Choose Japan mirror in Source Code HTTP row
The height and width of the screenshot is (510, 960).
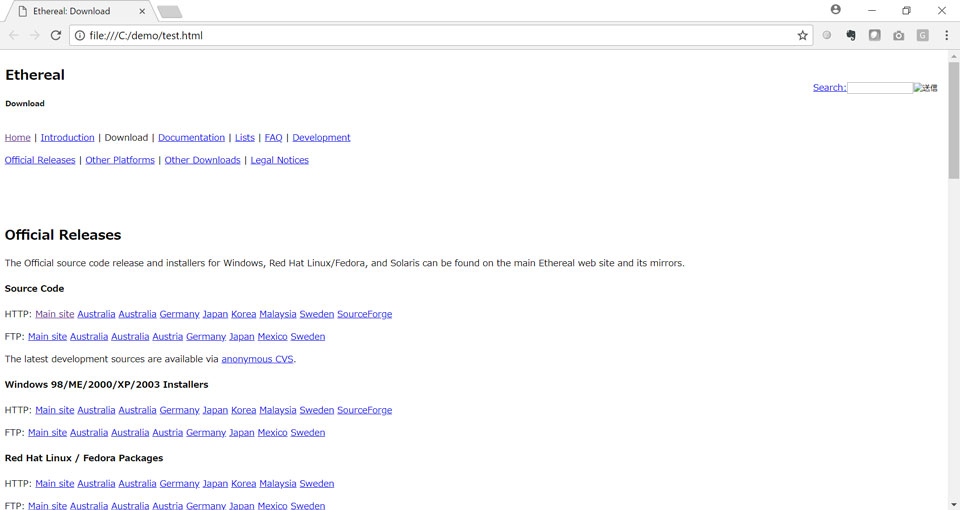(215, 314)
